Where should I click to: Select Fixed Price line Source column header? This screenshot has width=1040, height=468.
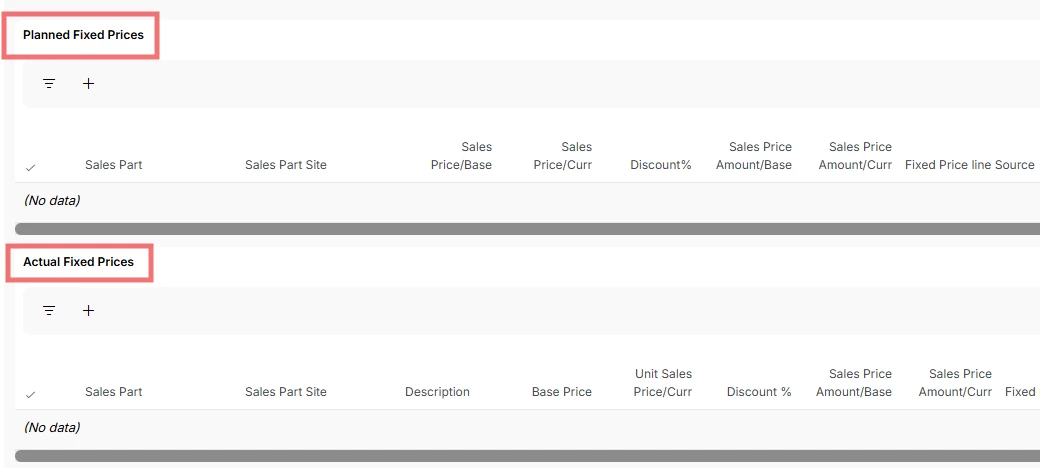point(969,165)
